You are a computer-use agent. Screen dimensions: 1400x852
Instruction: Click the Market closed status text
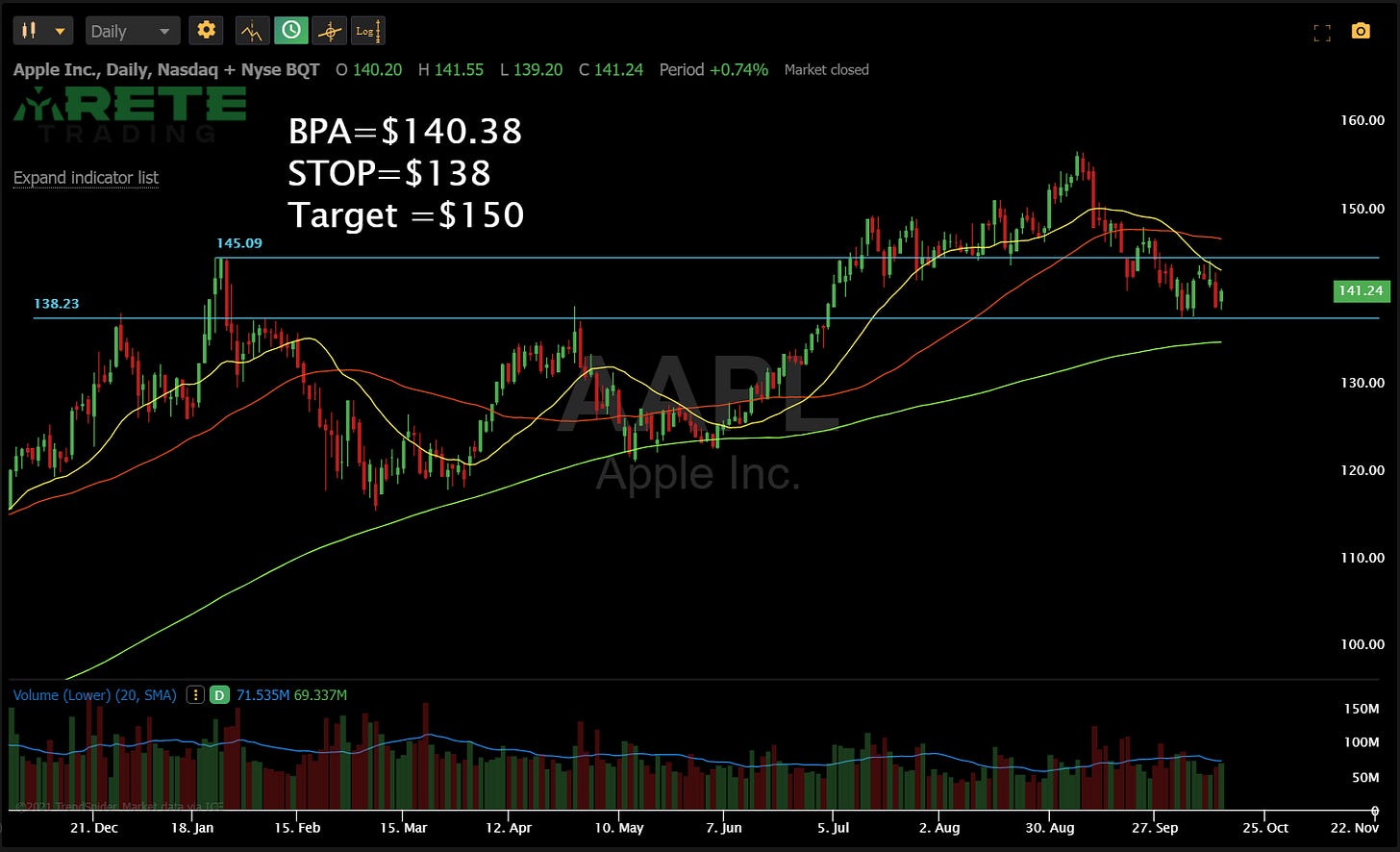point(826,70)
